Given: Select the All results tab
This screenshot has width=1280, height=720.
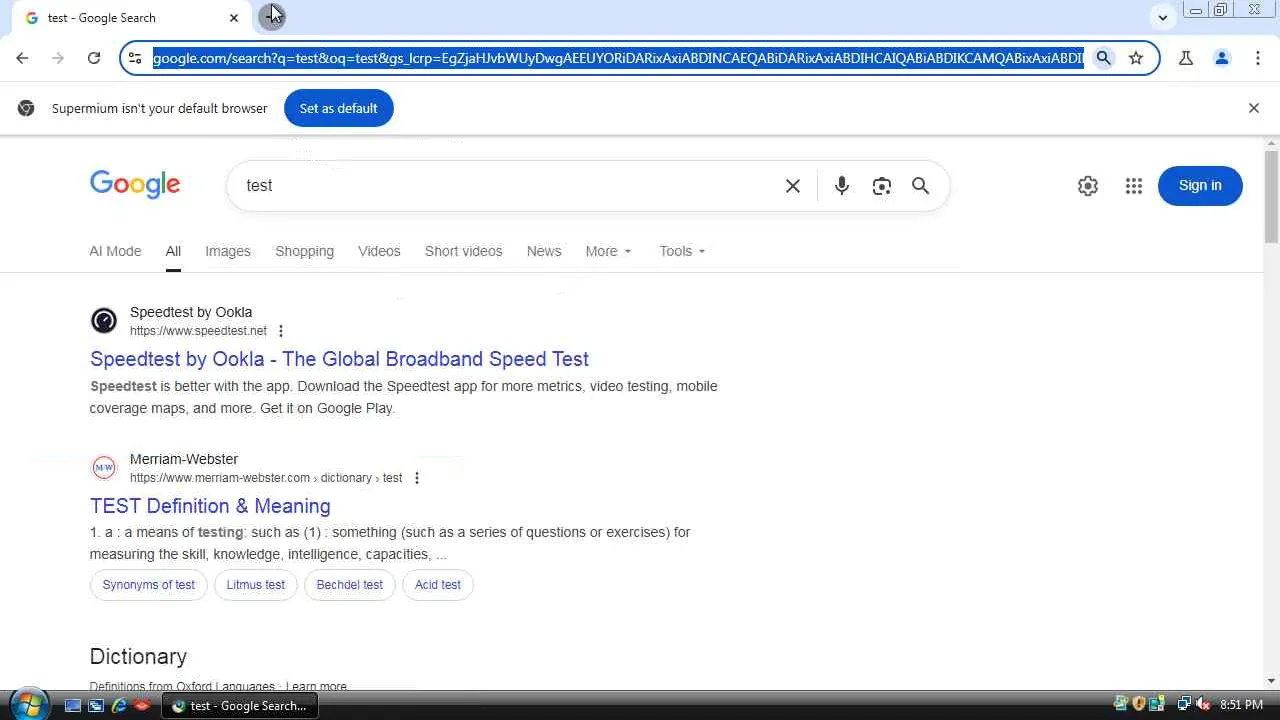Looking at the screenshot, I should 173,251.
